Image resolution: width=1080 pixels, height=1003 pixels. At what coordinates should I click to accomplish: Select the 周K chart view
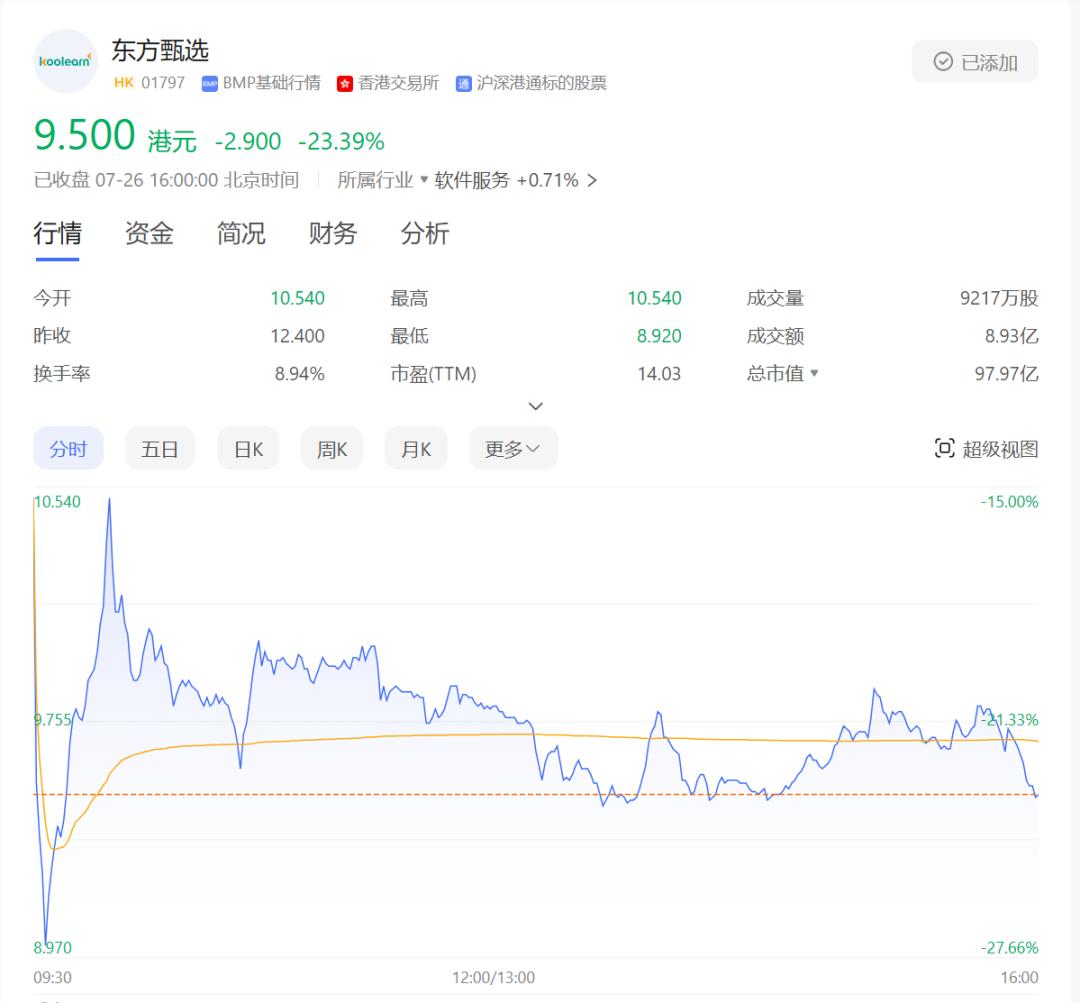(x=331, y=448)
